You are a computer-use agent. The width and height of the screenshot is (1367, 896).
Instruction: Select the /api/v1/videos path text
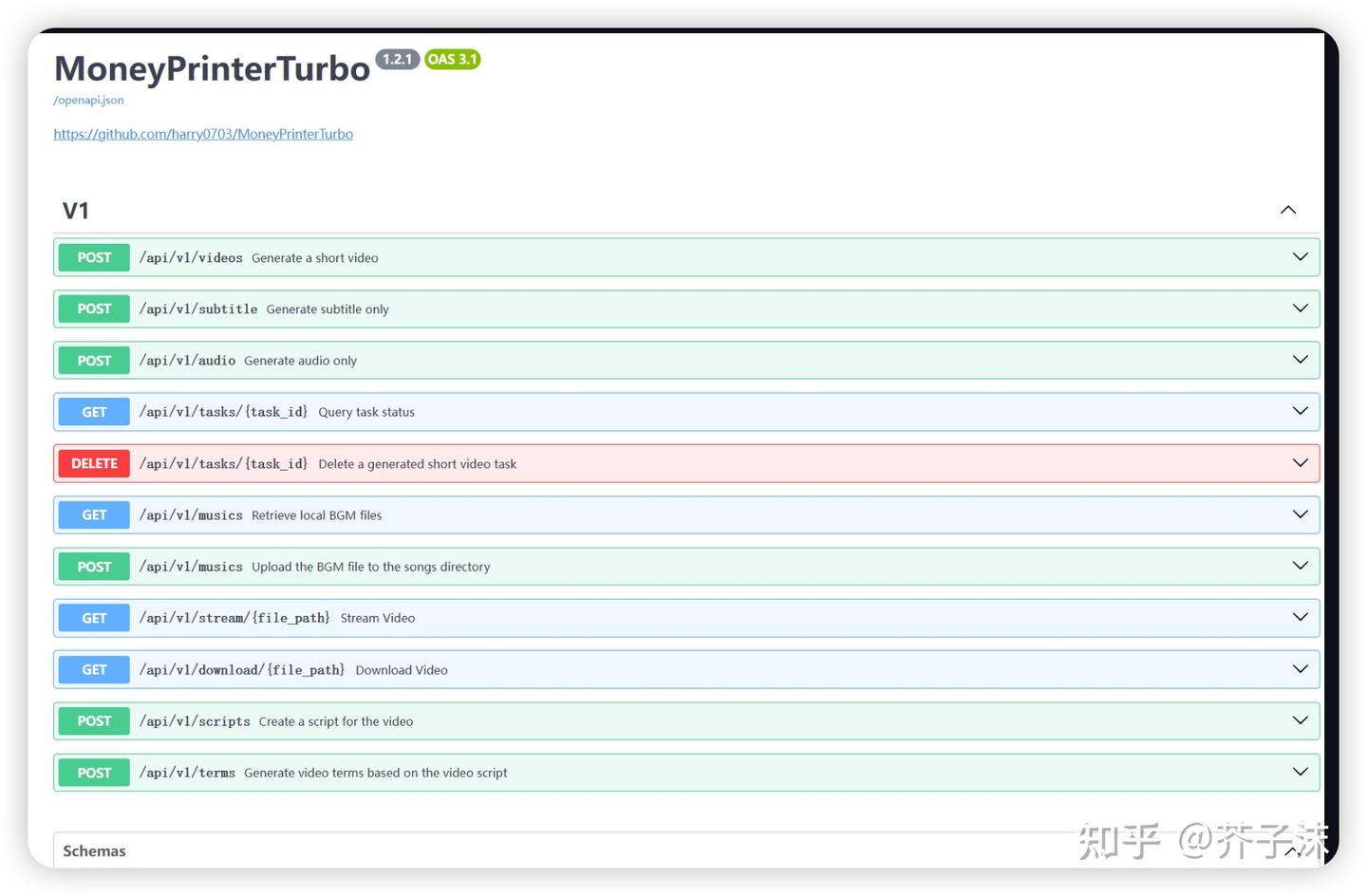coord(191,258)
